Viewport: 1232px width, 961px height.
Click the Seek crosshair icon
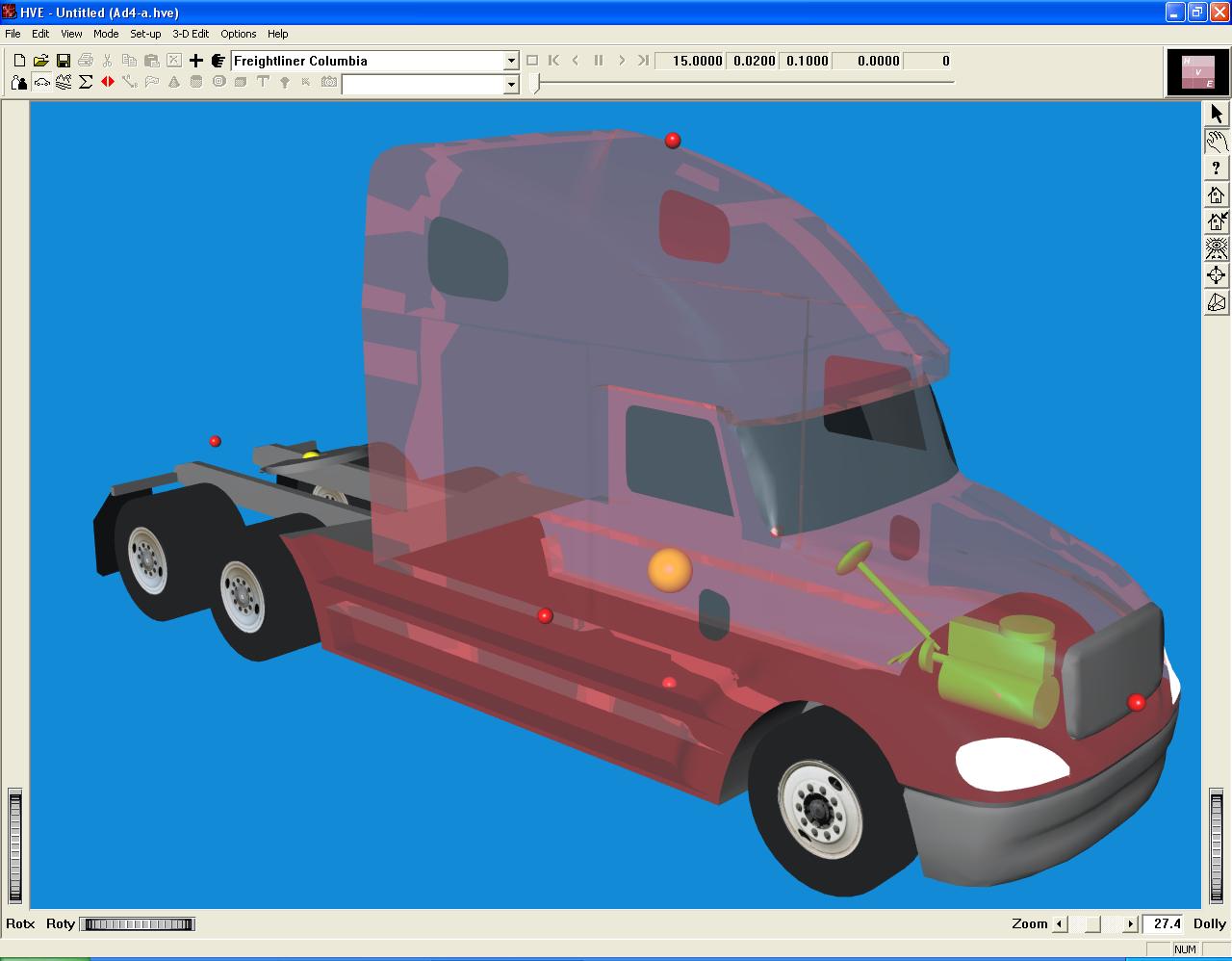[x=1217, y=275]
